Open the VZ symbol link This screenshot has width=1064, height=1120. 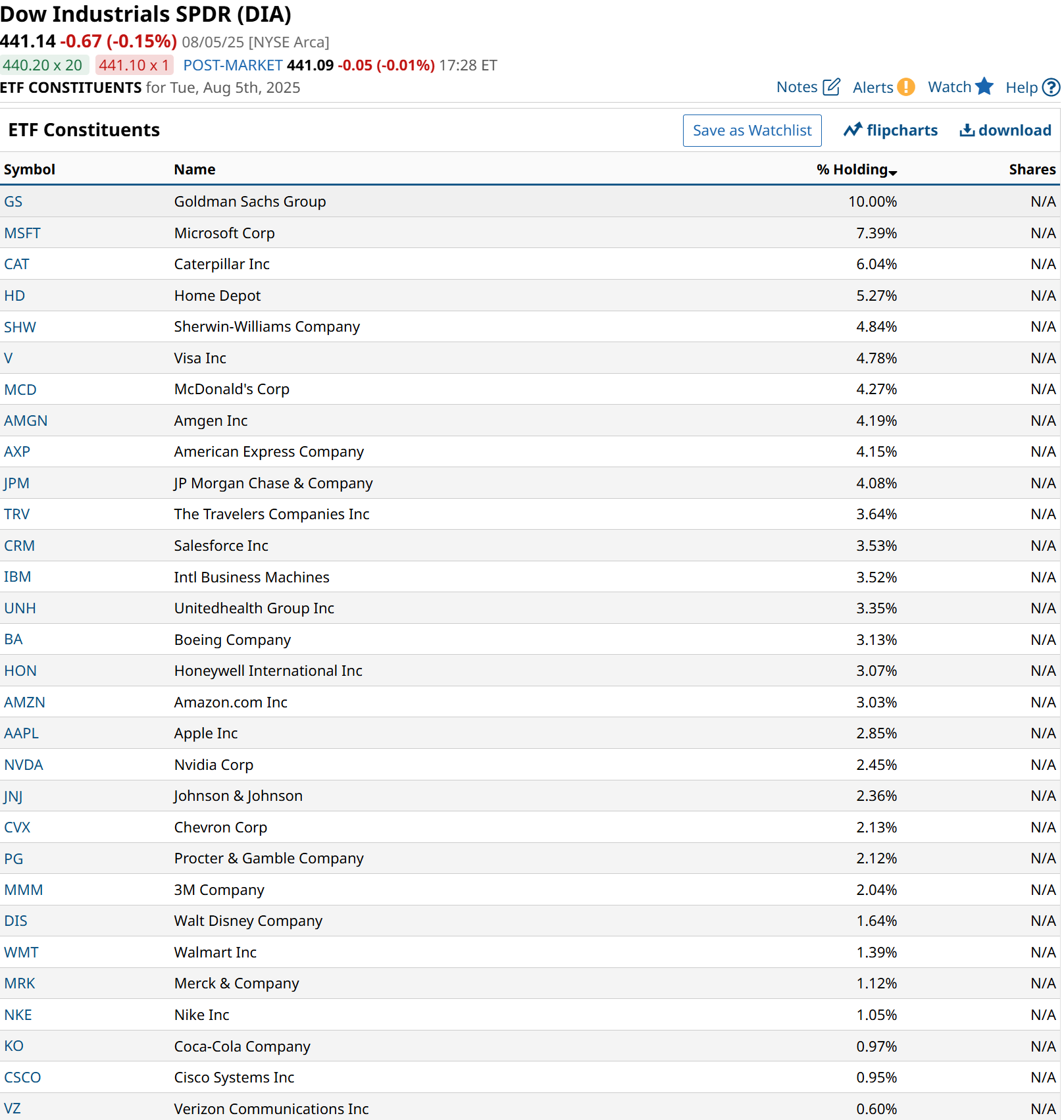pos(13,1109)
